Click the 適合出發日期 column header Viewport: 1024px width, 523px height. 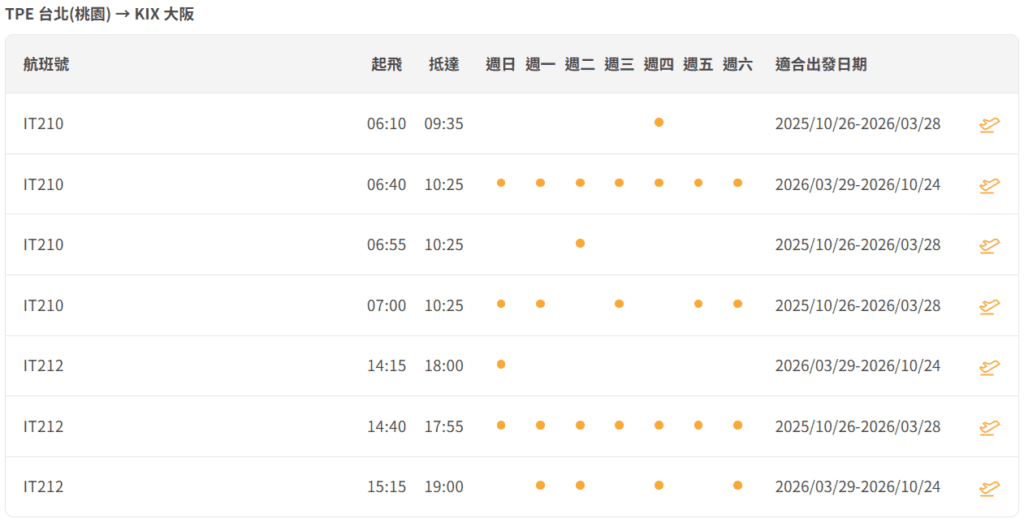pos(821,64)
